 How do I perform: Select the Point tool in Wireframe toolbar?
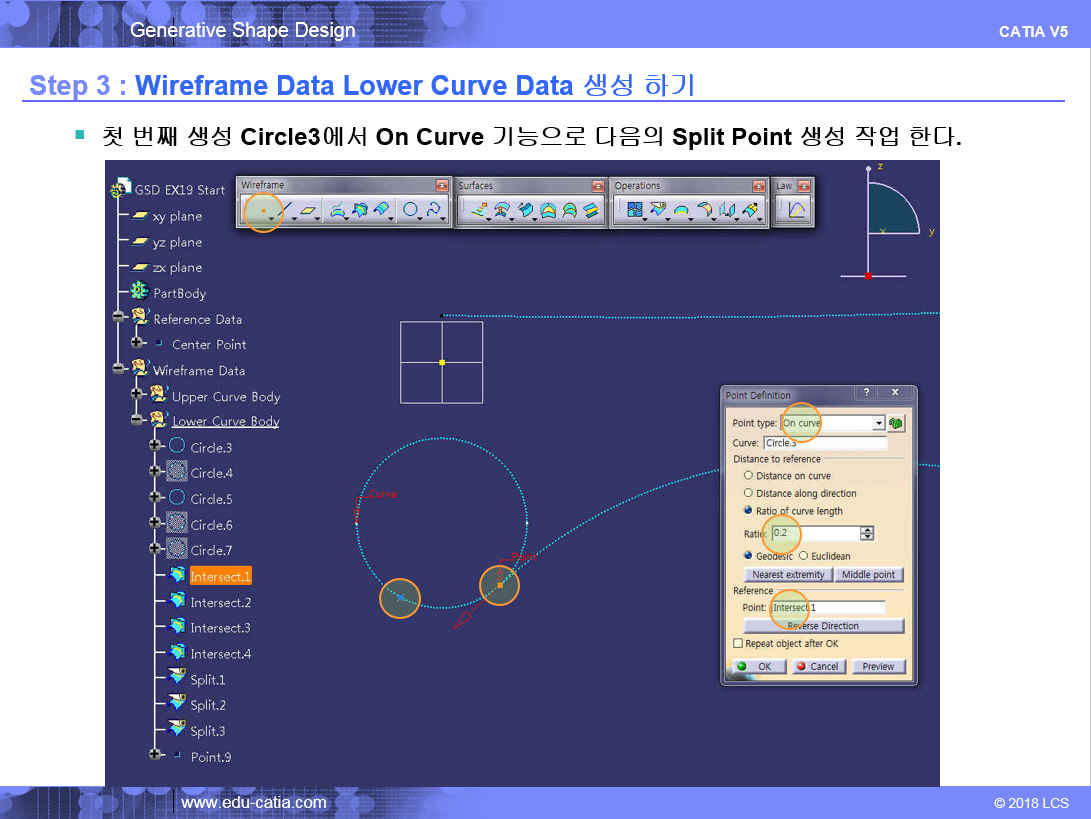262,210
